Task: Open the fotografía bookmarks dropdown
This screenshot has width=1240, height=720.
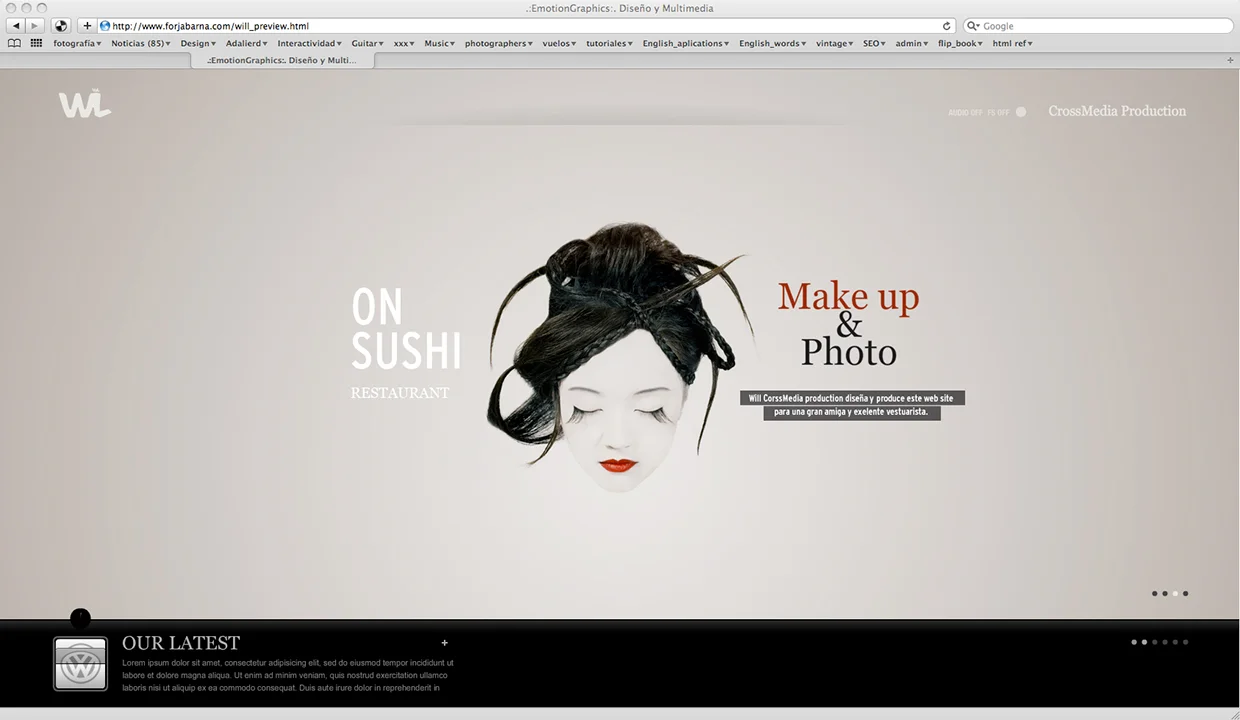Action: (77, 43)
